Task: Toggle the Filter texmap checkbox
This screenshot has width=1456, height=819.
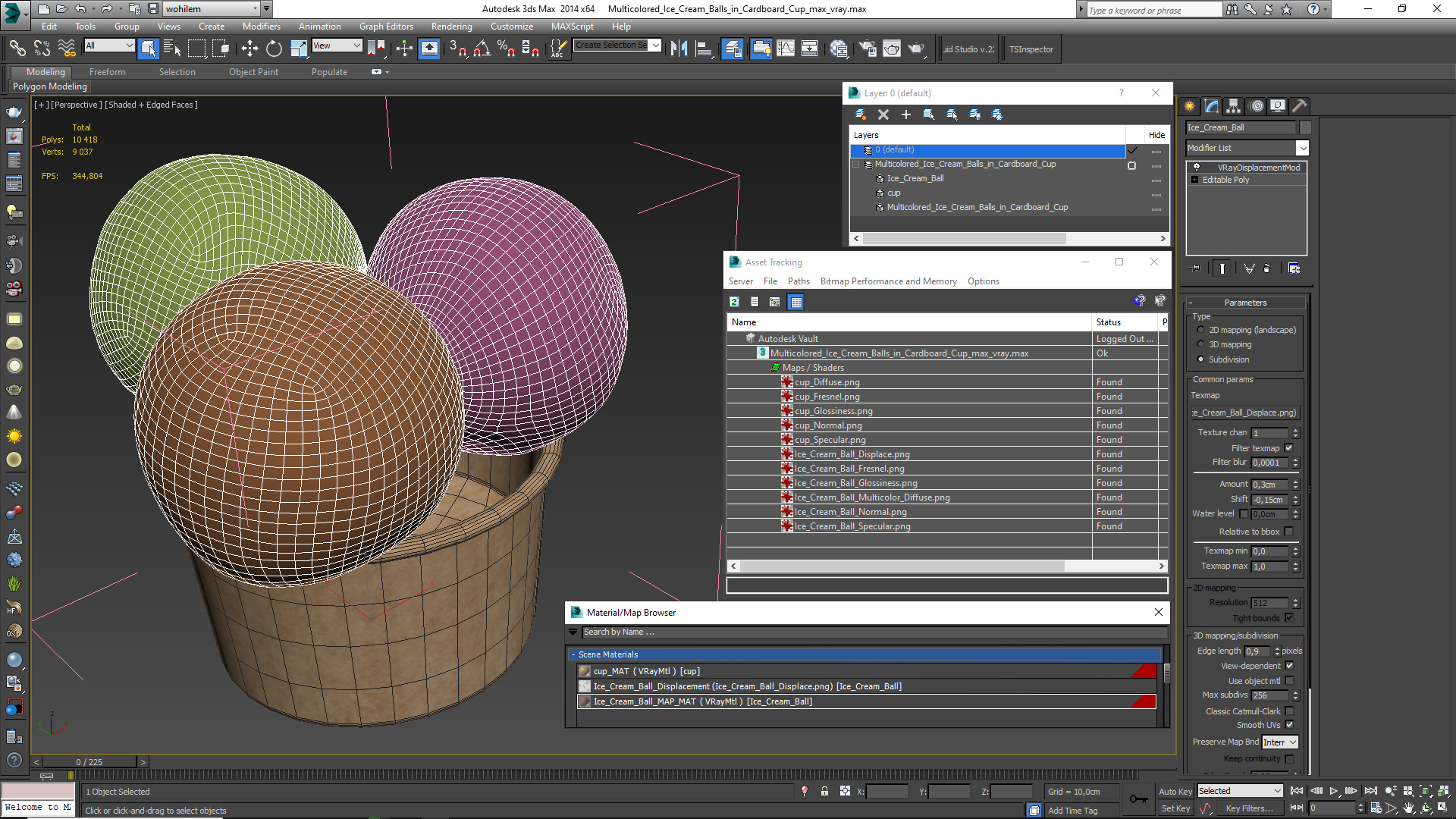Action: tap(1289, 448)
